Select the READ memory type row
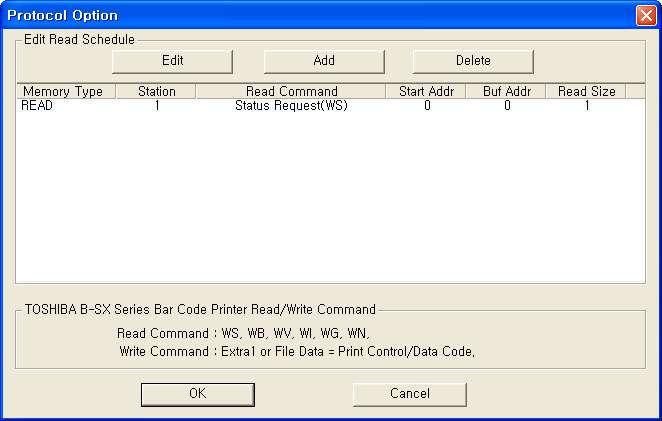The height and width of the screenshot is (421, 662). click(x=37, y=105)
